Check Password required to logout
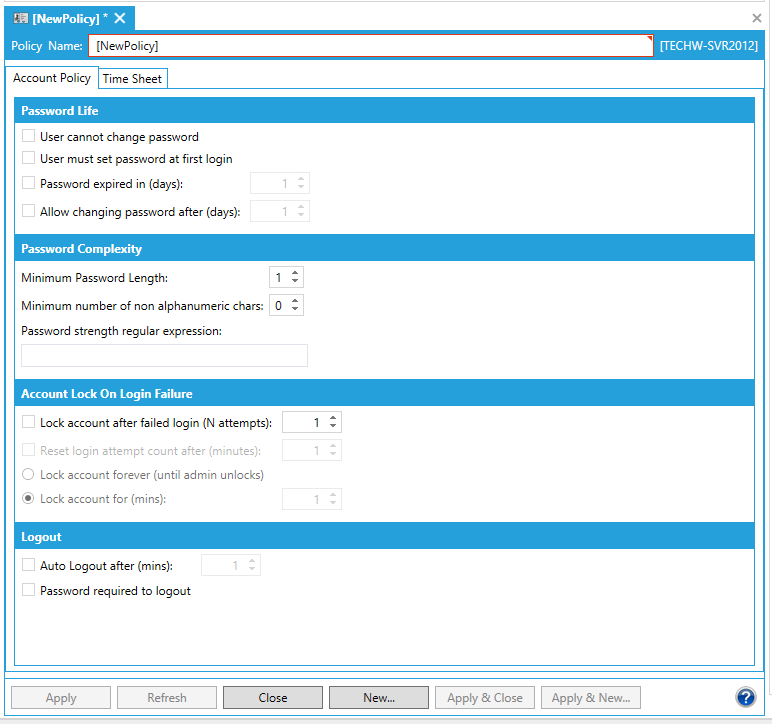772x724 pixels. pyautogui.click(x=29, y=590)
